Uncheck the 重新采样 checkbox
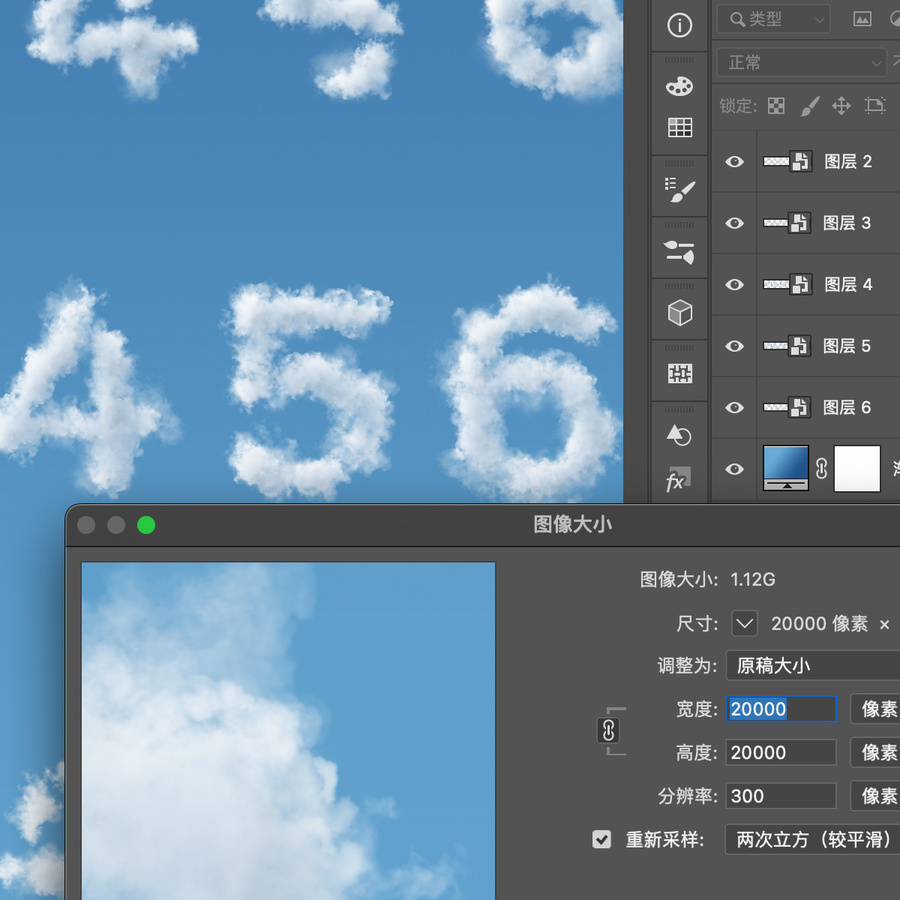The width and height of the screenshot is (900, 900). point(602,839)
